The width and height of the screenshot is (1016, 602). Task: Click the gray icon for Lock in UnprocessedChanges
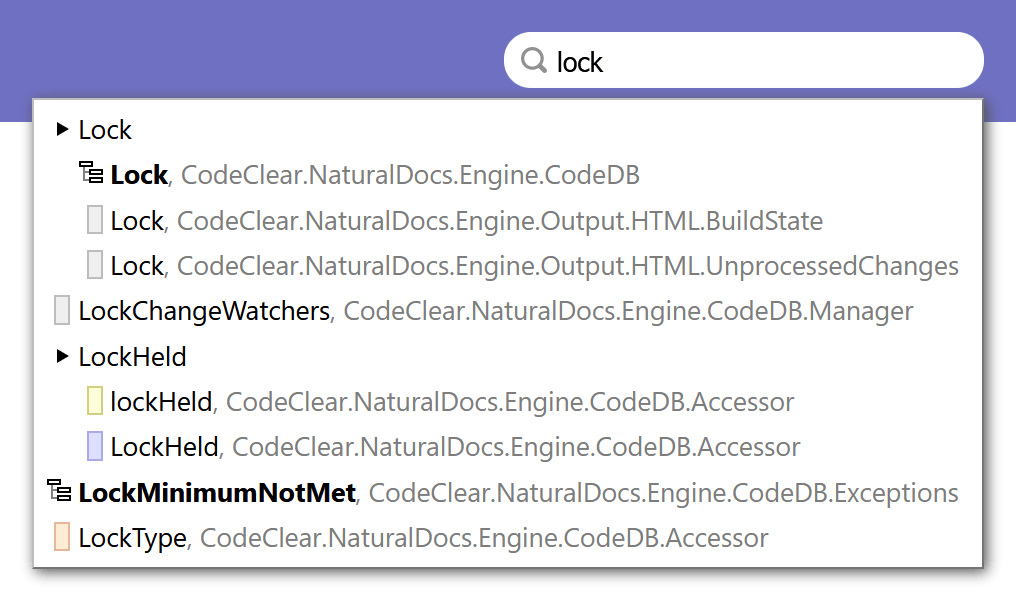[x=95, y=265]
